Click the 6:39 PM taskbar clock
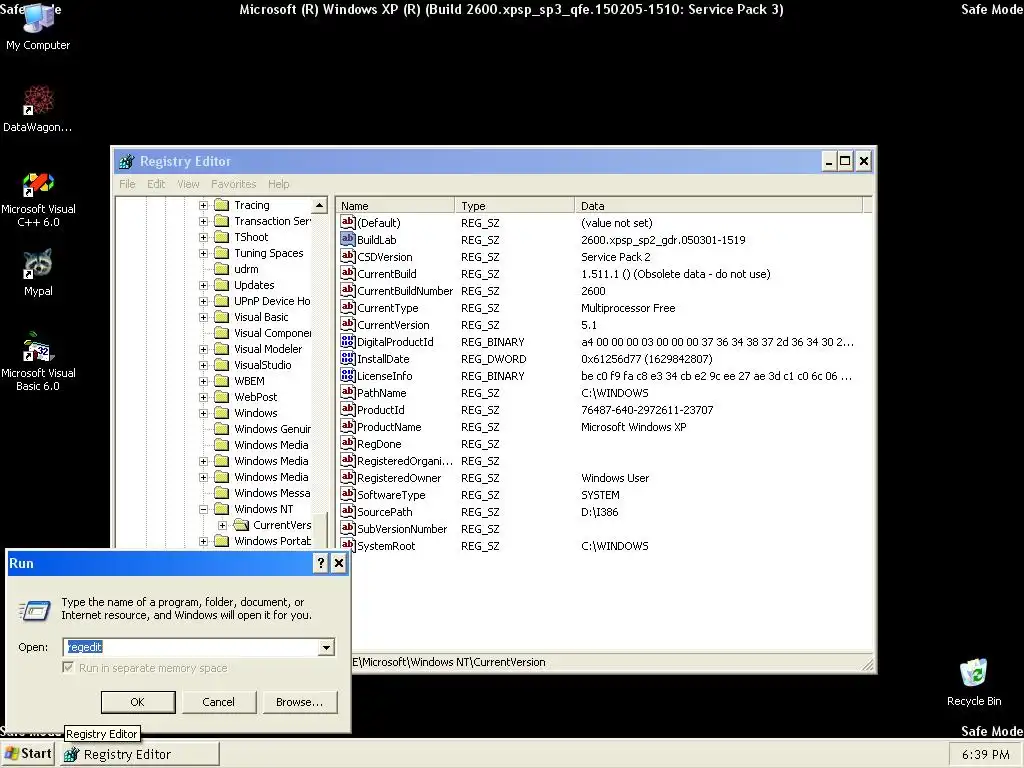 coord(985,754)
